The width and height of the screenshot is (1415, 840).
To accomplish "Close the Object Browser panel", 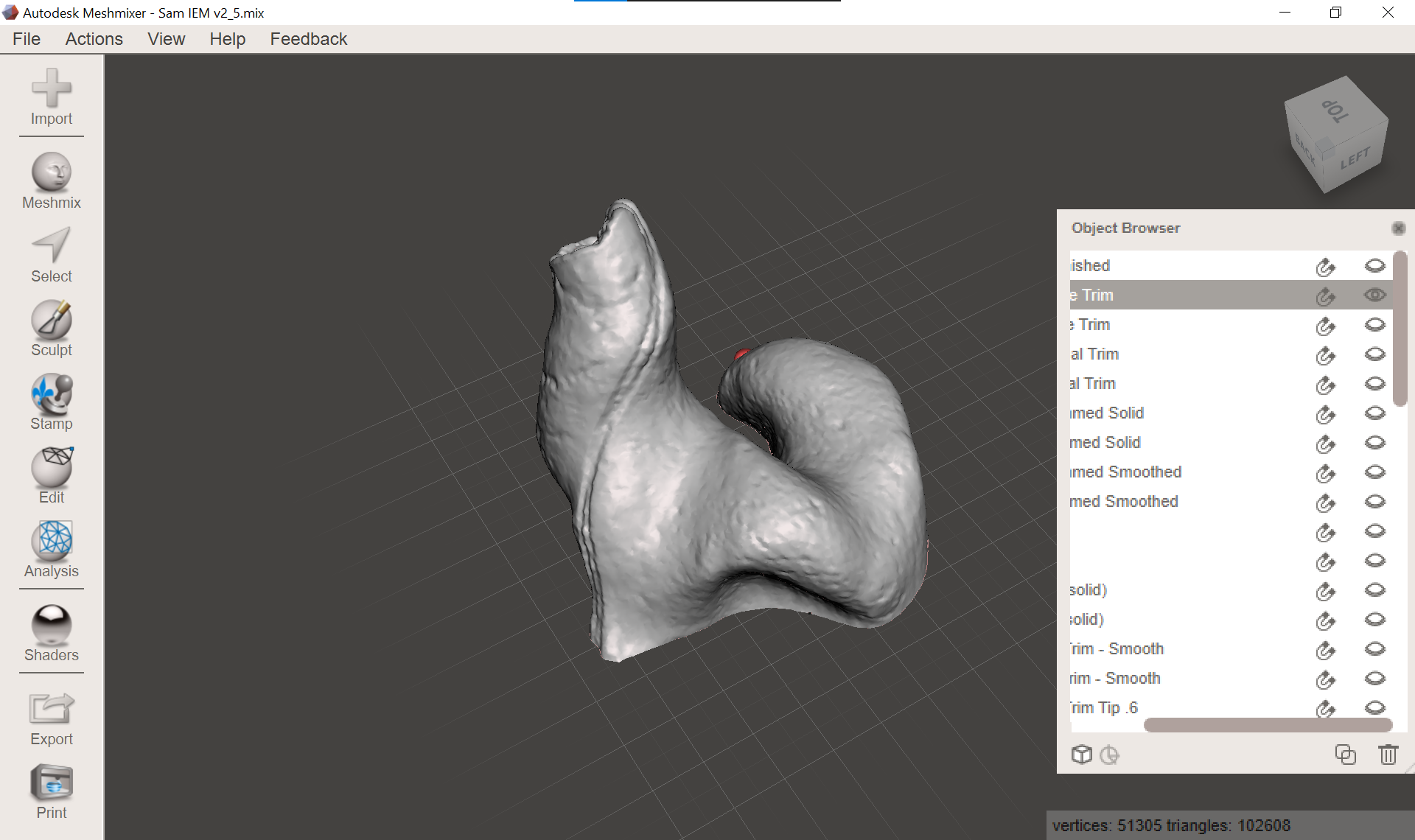I will [x=1398, y=228].
